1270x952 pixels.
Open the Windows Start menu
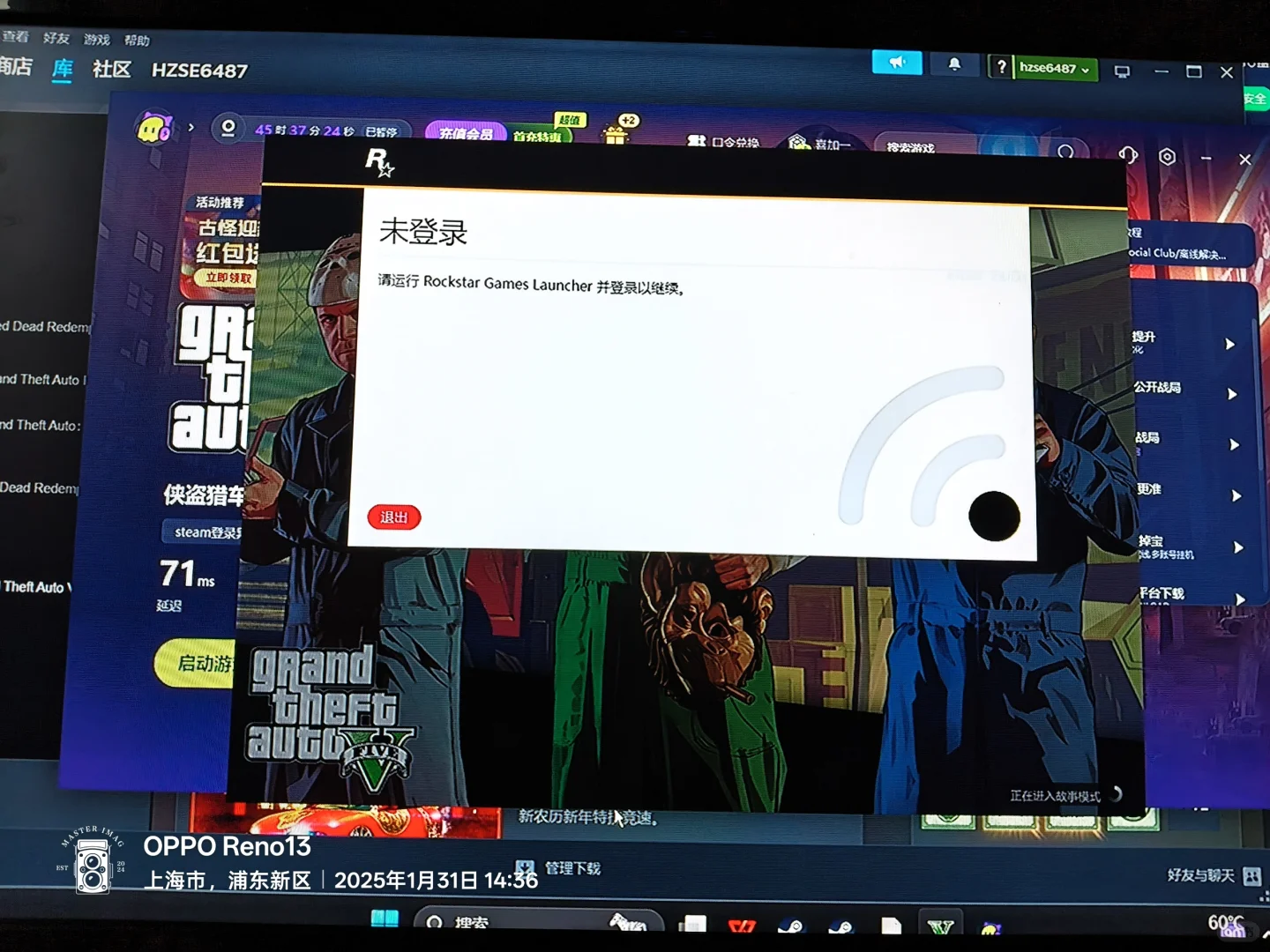tap(385, 919)
